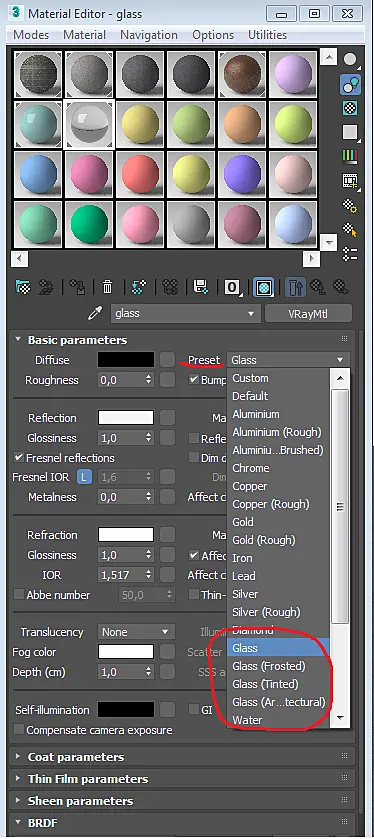This screenshot has height=839, width=374.
Task: Enable the Abbe number checkbox
Action: (x=19, y=594)
